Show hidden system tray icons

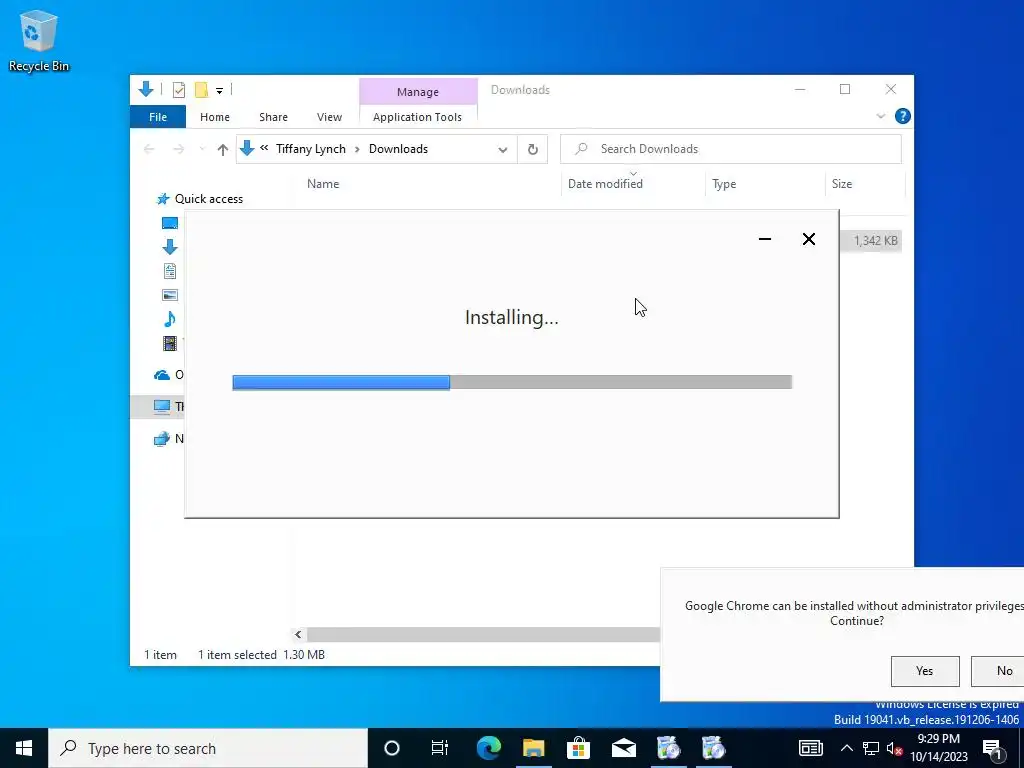click(846, 748)
